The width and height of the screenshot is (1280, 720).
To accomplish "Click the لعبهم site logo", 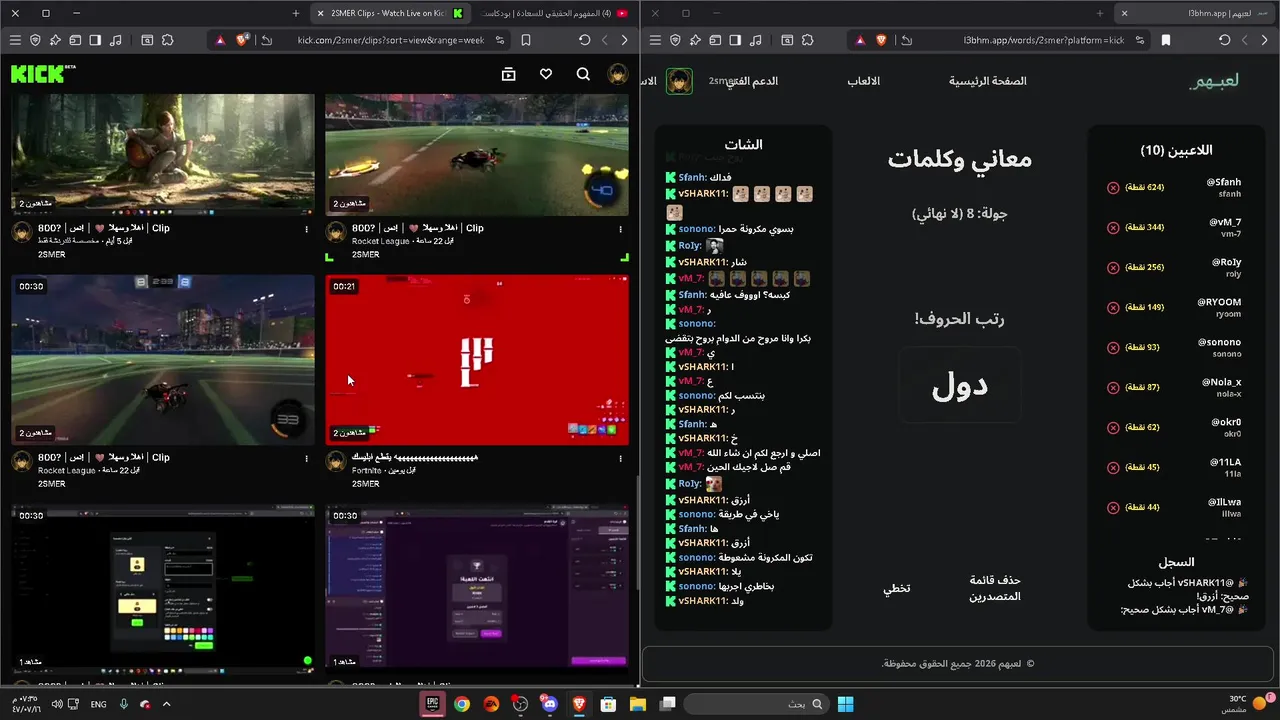I will click(x=1214, y=81).
